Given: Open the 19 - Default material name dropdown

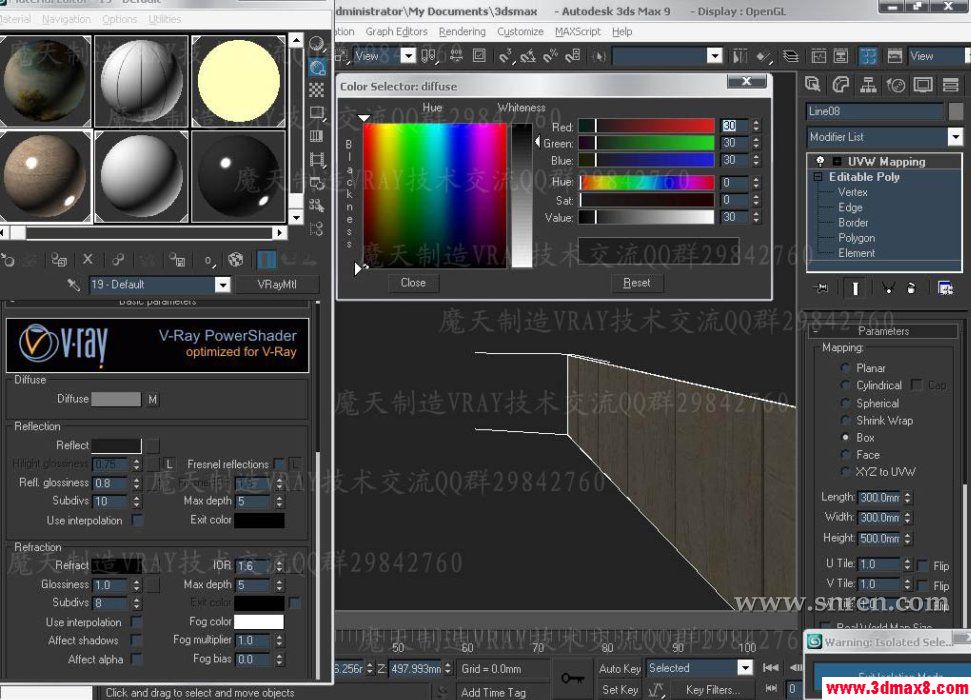Looking at the screenshot, I should pyautogui.click(x=222, y=285).
